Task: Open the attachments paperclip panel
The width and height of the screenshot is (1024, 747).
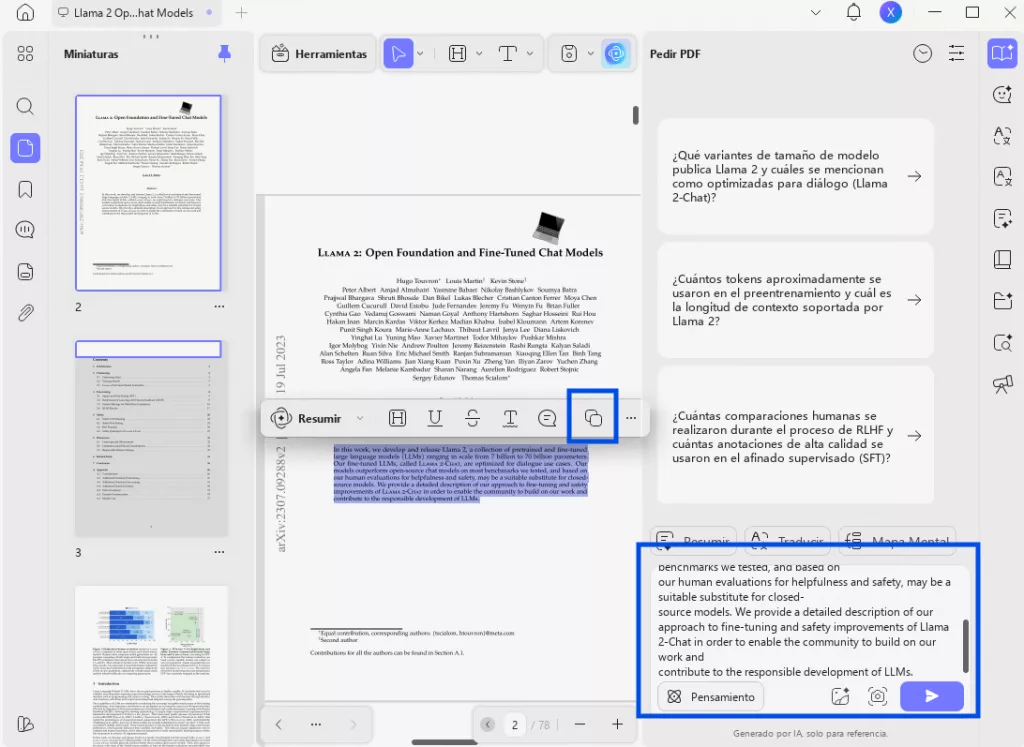Action: [x=25, y=313]
